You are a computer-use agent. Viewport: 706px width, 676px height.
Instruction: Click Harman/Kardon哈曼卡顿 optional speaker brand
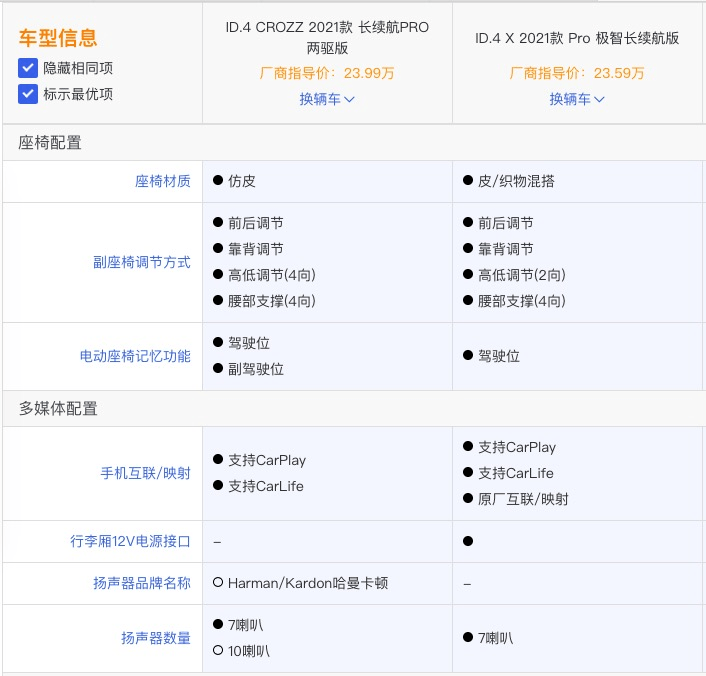308,583
